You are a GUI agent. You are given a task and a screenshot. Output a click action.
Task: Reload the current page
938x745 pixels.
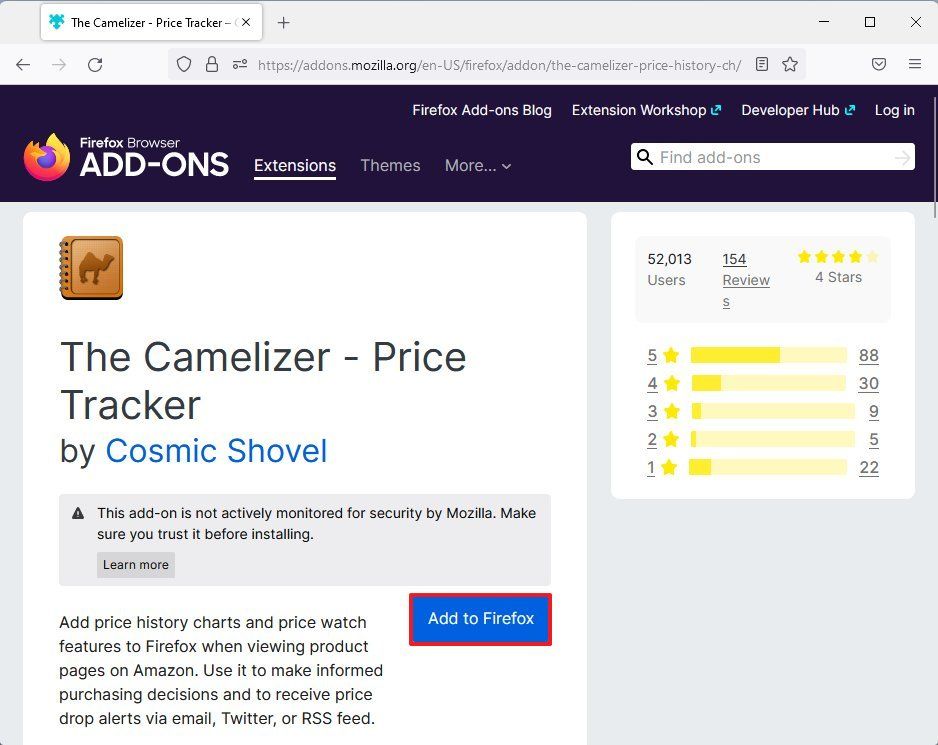tap(95, 64)
